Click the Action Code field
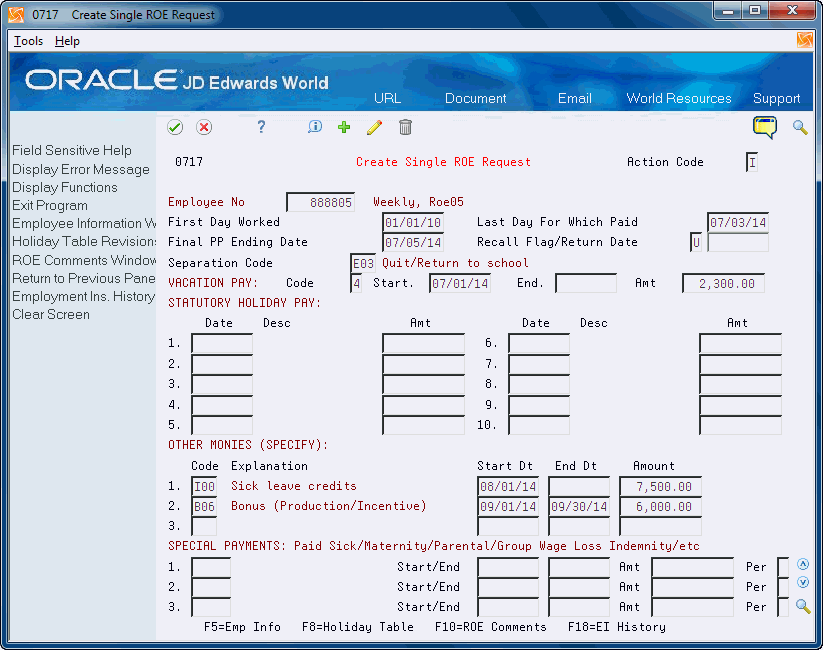 pyautogui.click(x=752, y=162)
